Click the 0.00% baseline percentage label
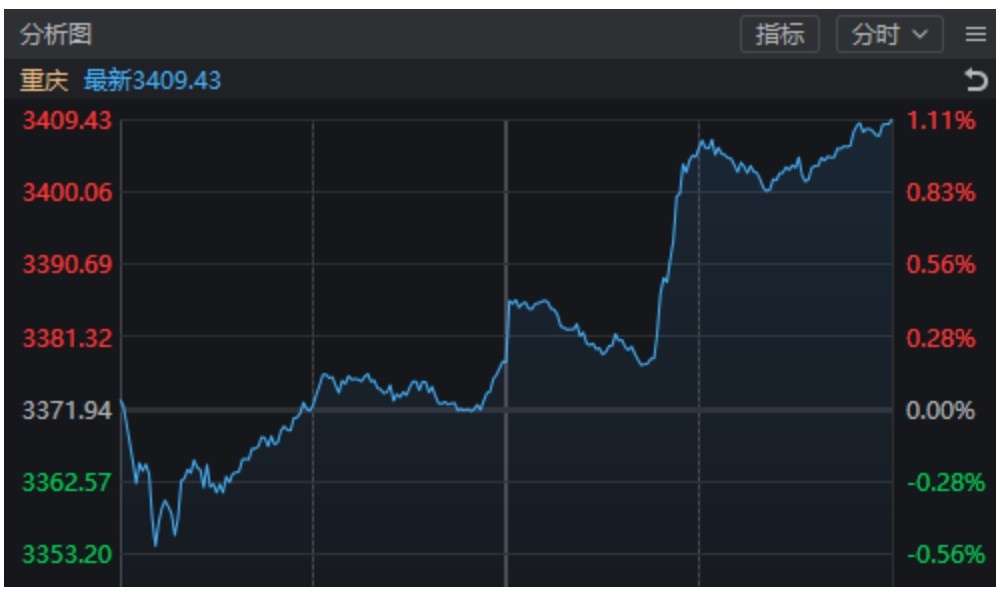1000x592 pixels. pos(940,410)
